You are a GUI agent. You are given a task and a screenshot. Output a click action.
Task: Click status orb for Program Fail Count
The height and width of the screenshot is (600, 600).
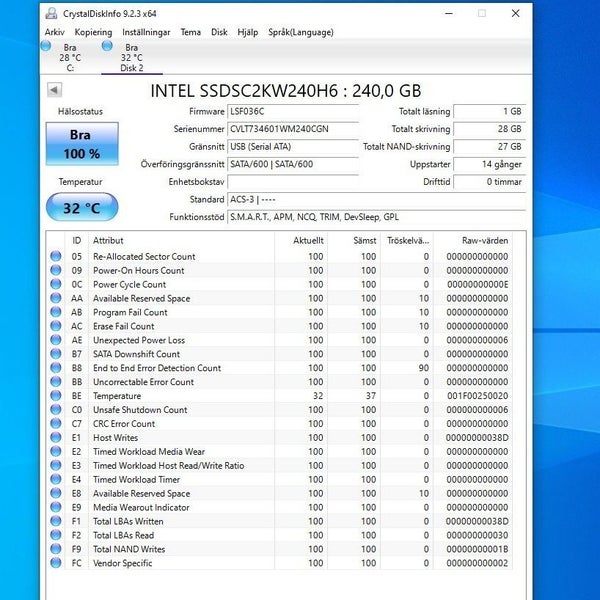pos(56,312)
